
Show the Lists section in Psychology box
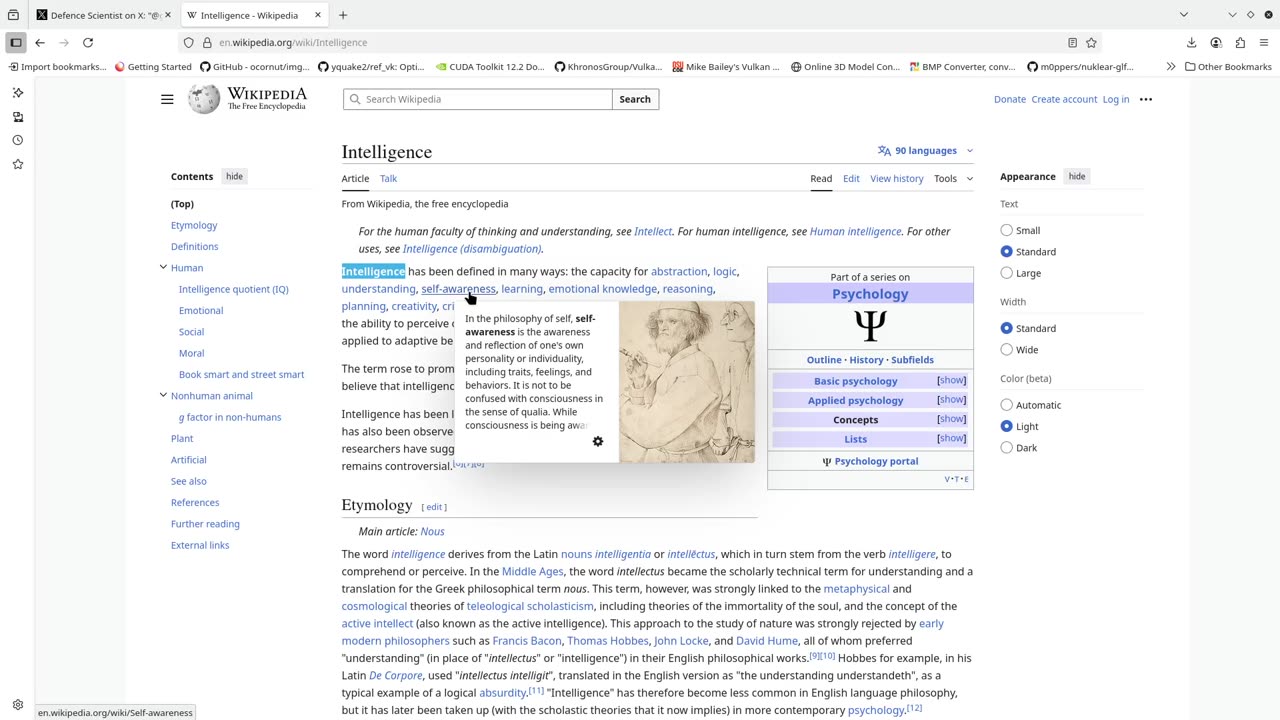951,438
